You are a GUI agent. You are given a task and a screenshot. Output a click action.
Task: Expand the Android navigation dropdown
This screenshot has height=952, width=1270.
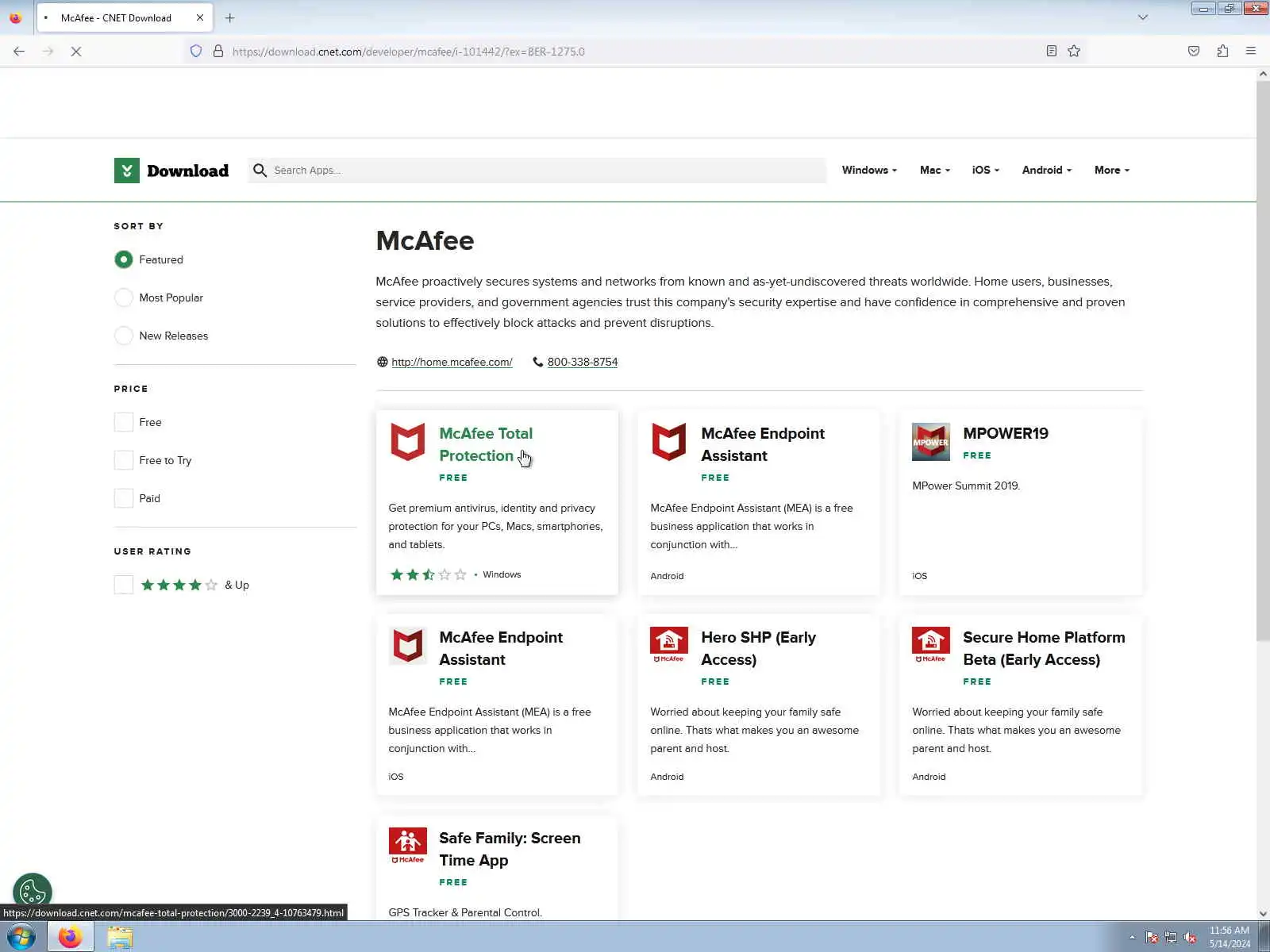click(1046, 170)
